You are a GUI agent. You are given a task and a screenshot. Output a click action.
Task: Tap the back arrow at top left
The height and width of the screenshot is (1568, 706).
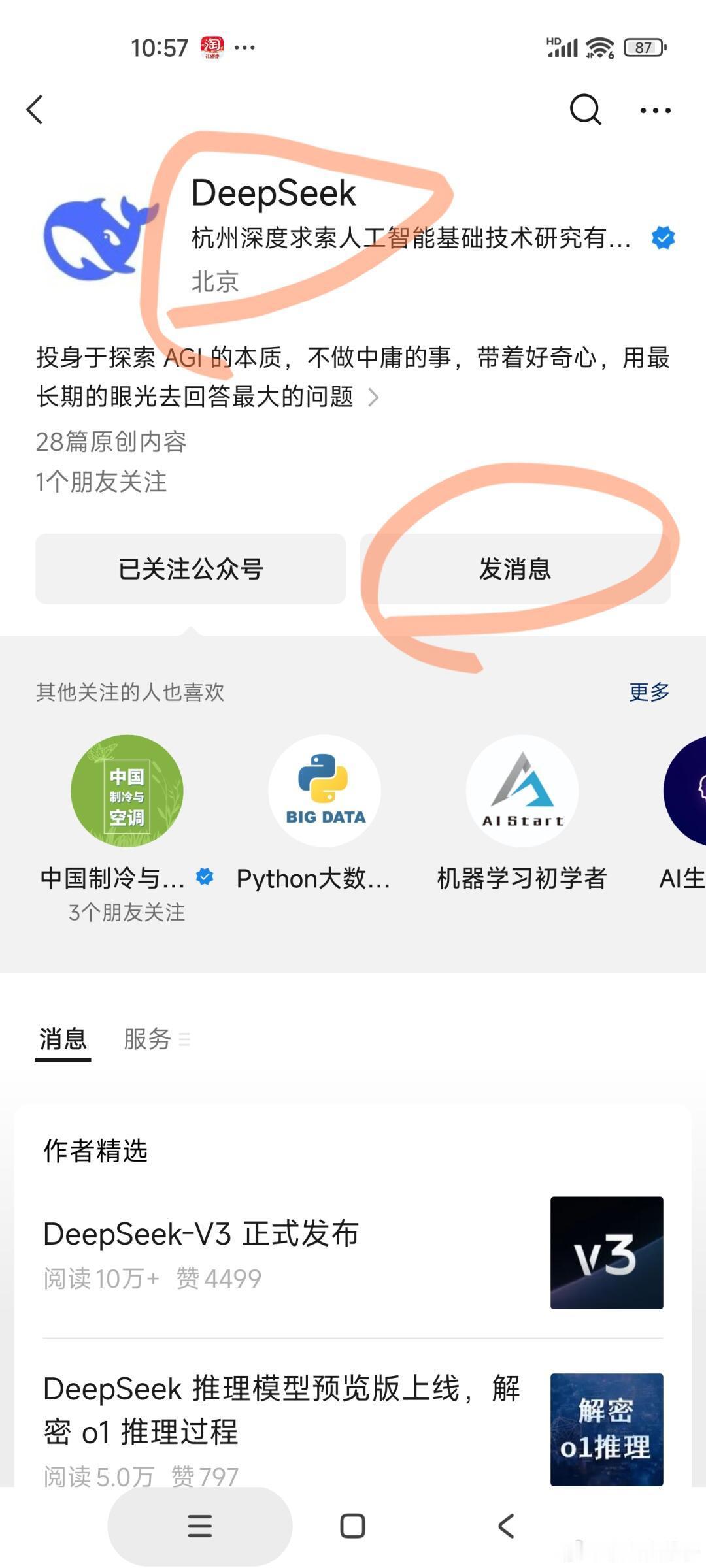click(x=35, y=109)
